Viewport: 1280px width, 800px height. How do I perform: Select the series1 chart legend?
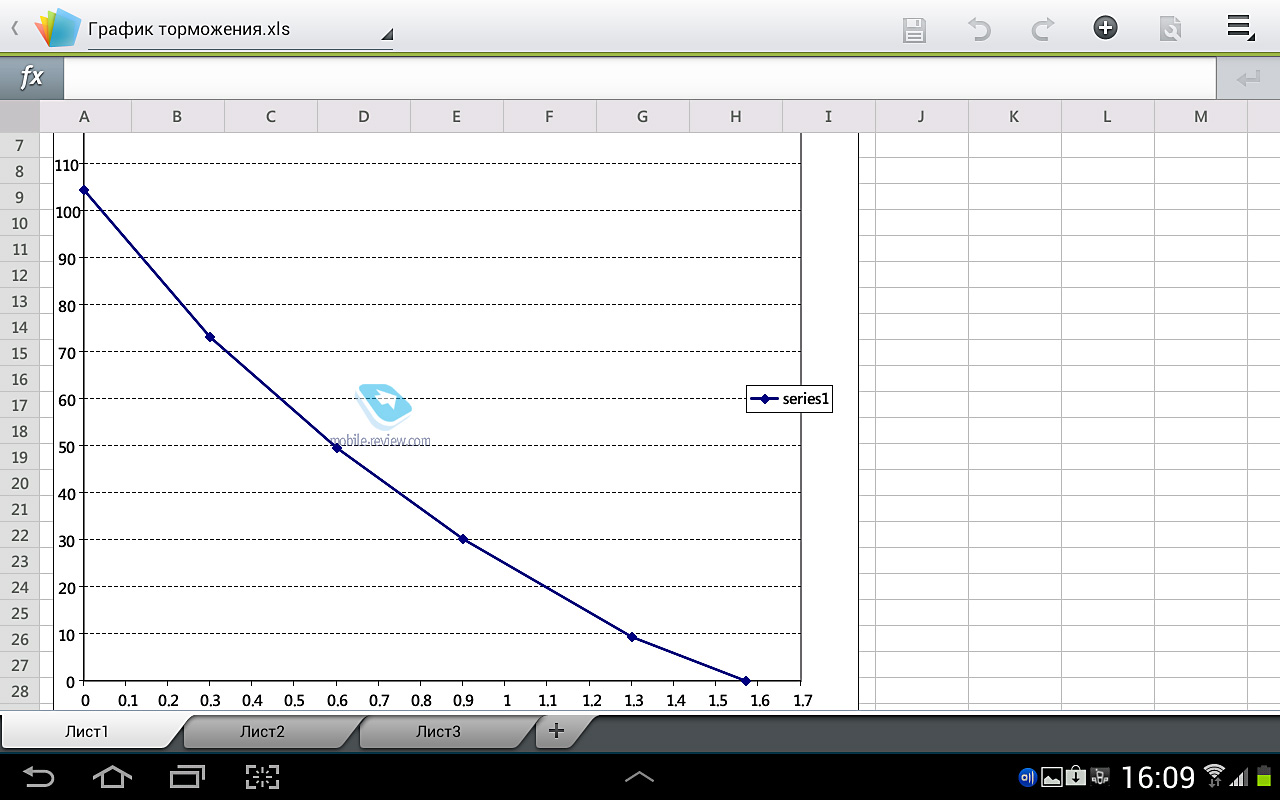pyautogui.click(x=790, y=399)
